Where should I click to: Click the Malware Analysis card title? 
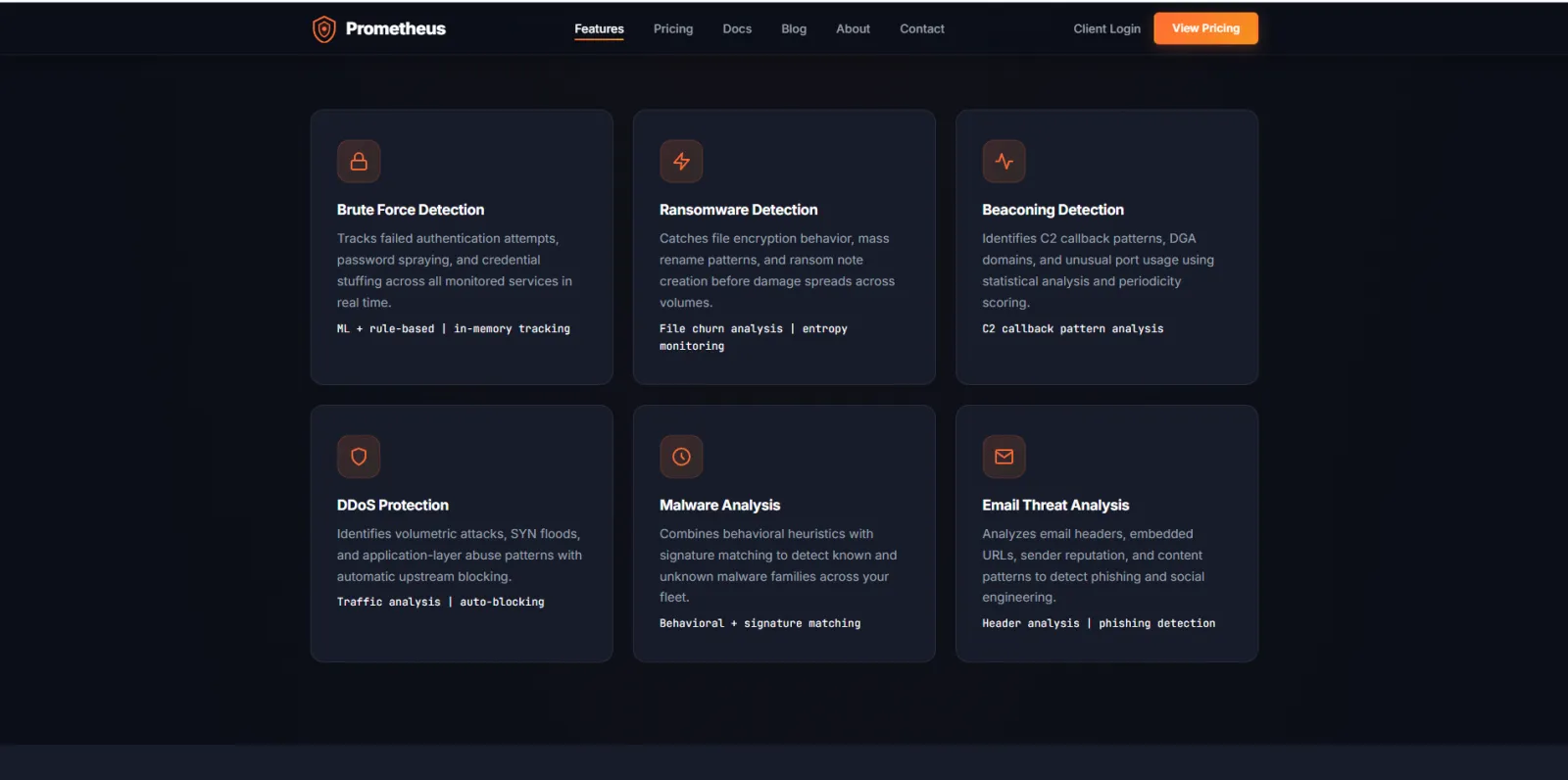tap(719, 506)
